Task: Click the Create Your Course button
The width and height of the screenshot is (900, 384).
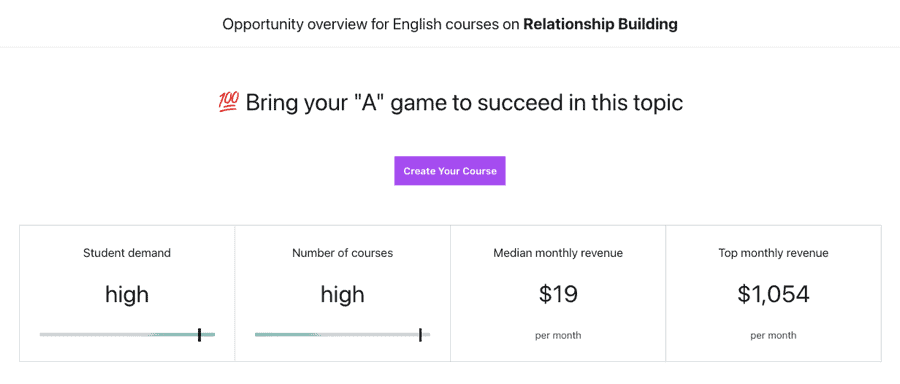Action: [x=449, y=170]
